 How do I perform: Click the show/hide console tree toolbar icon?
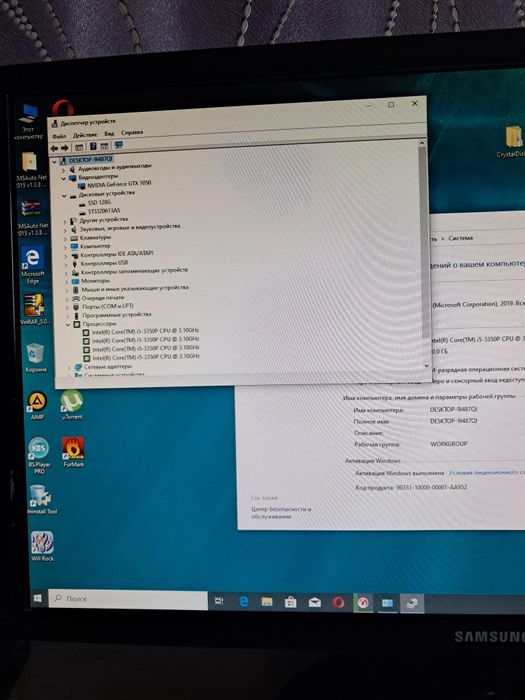tap(79, 147)
